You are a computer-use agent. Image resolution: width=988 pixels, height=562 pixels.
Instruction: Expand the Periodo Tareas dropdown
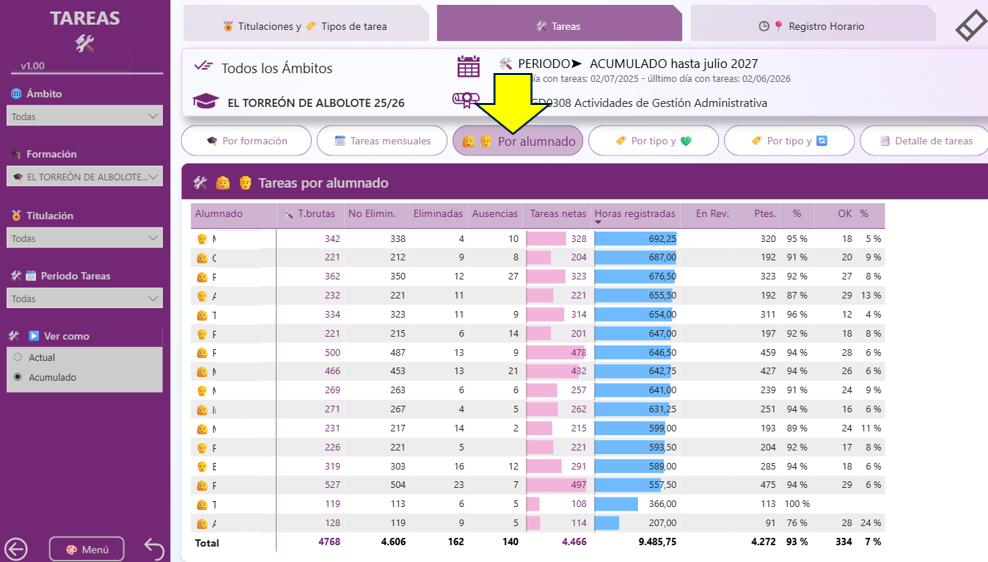[84, 299]
